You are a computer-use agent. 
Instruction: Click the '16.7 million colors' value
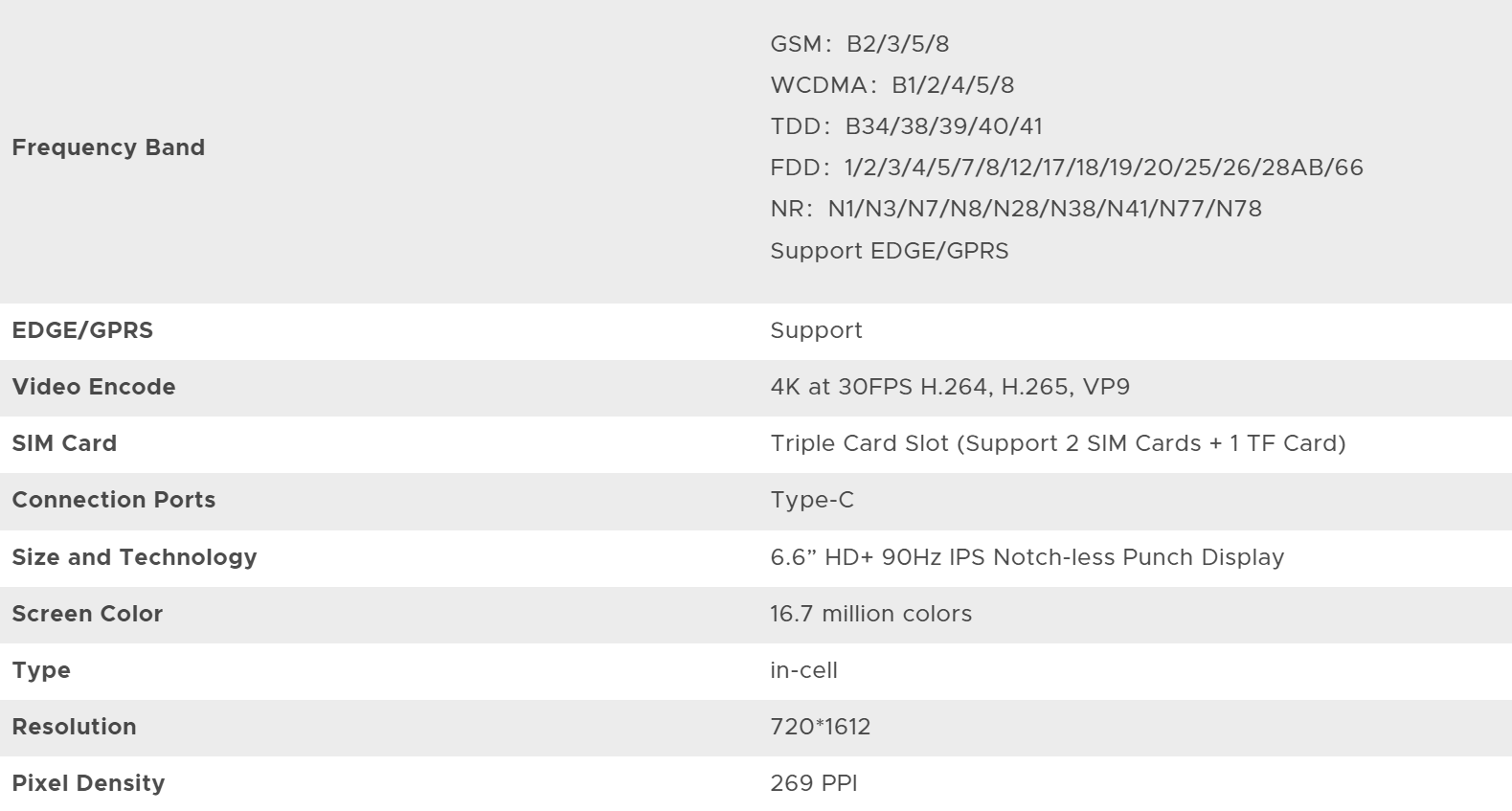click(x=870, y=614)
